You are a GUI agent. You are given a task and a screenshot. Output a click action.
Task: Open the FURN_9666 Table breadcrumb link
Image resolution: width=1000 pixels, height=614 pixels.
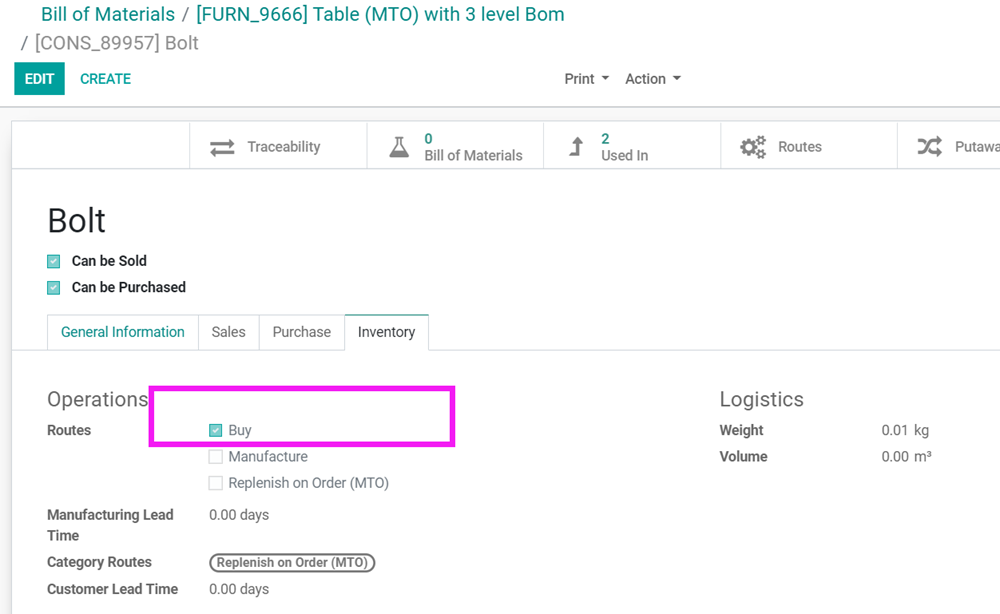(x=380, y=15)
